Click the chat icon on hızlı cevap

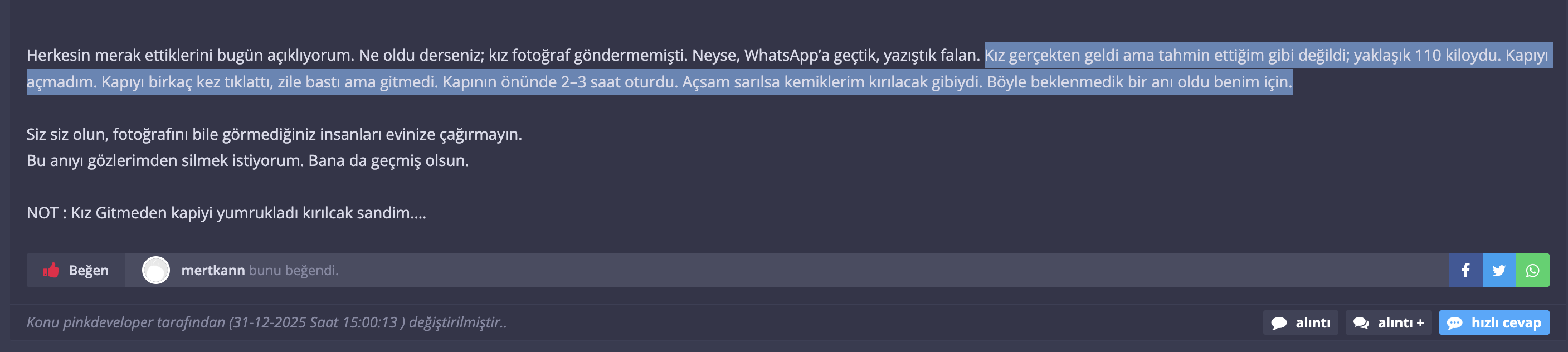(x=1455, y=323)
